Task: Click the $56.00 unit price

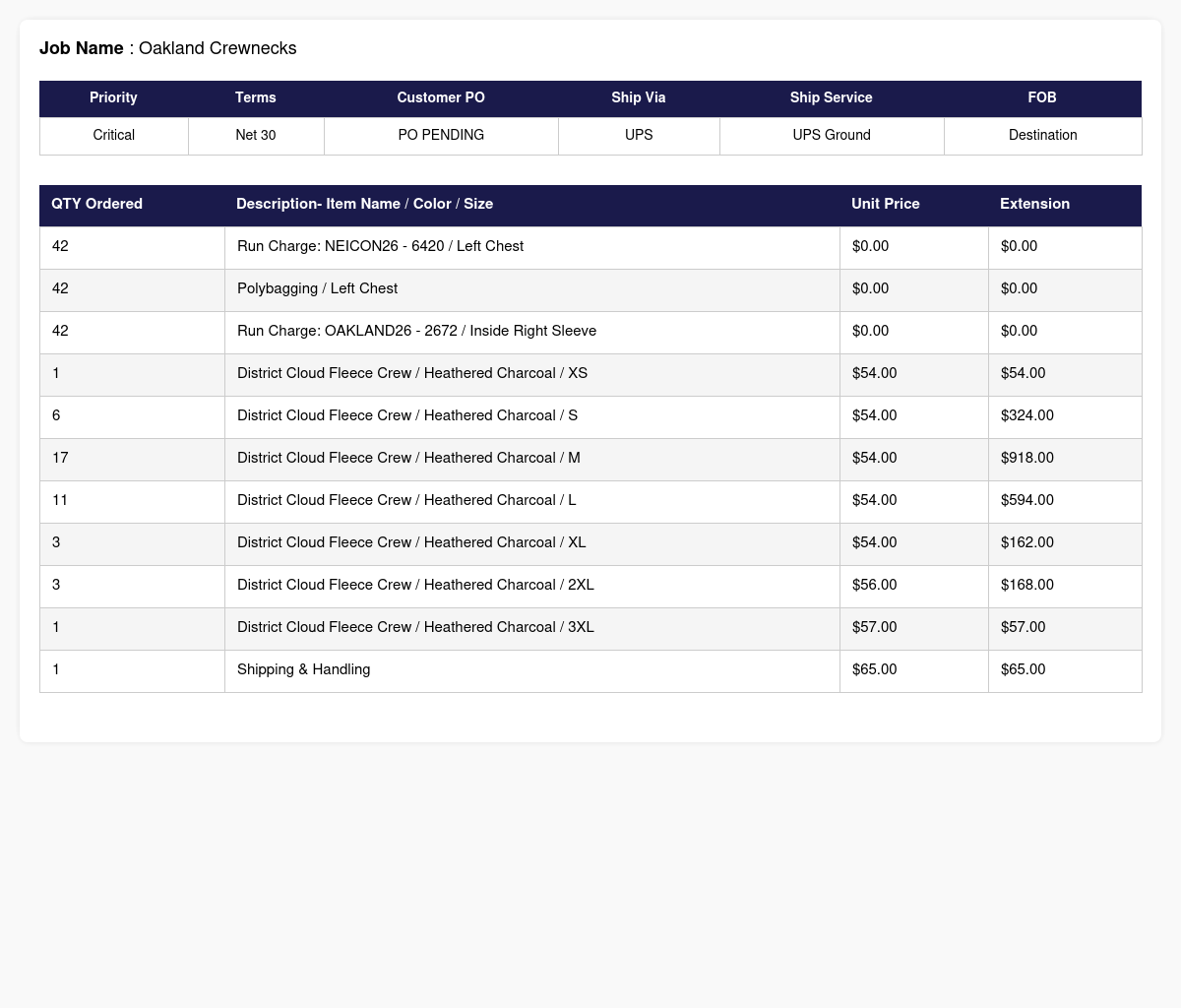Action: click(x=875, y=585)
